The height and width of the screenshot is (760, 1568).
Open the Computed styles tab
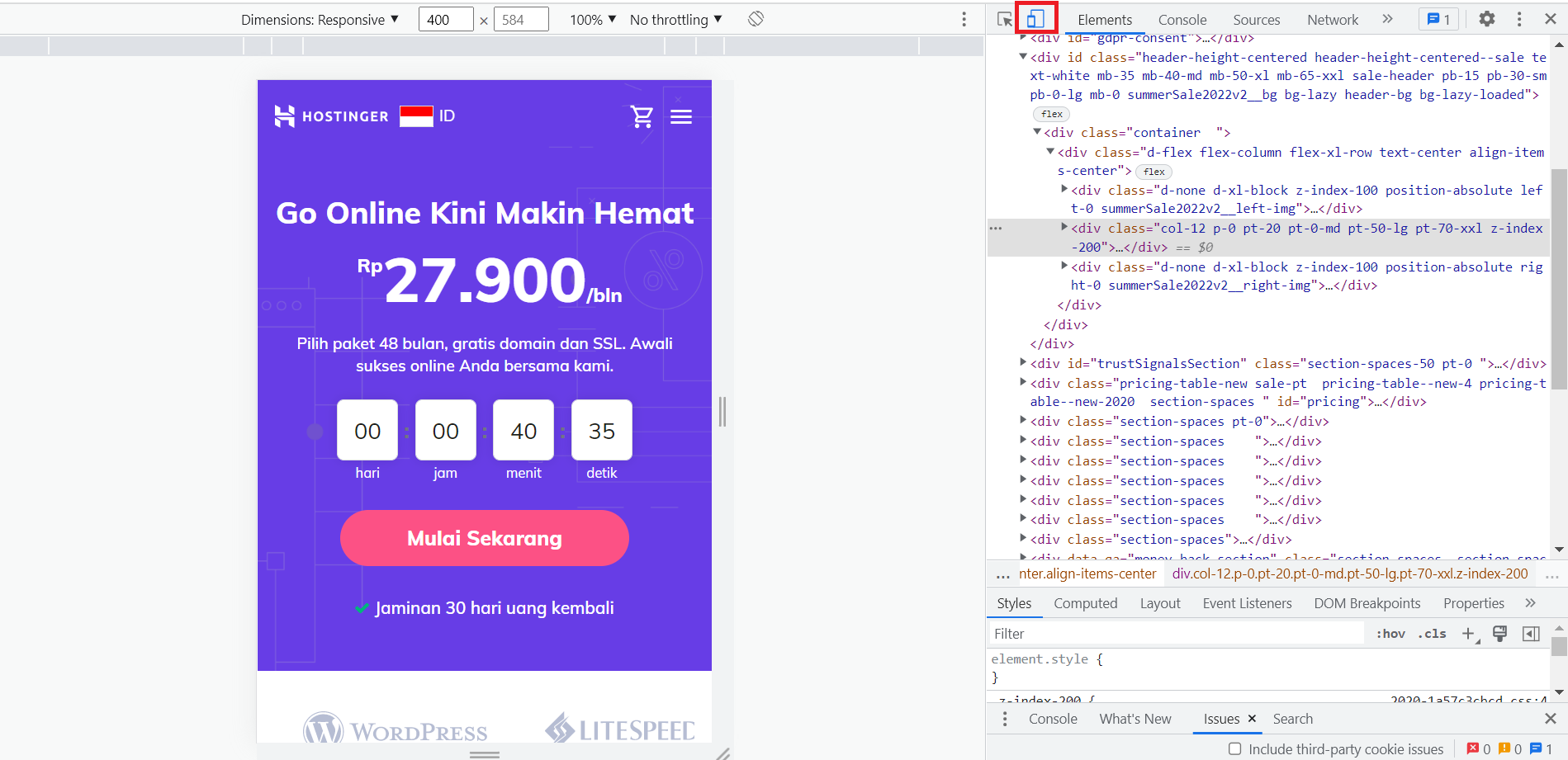click(1085, 603)
